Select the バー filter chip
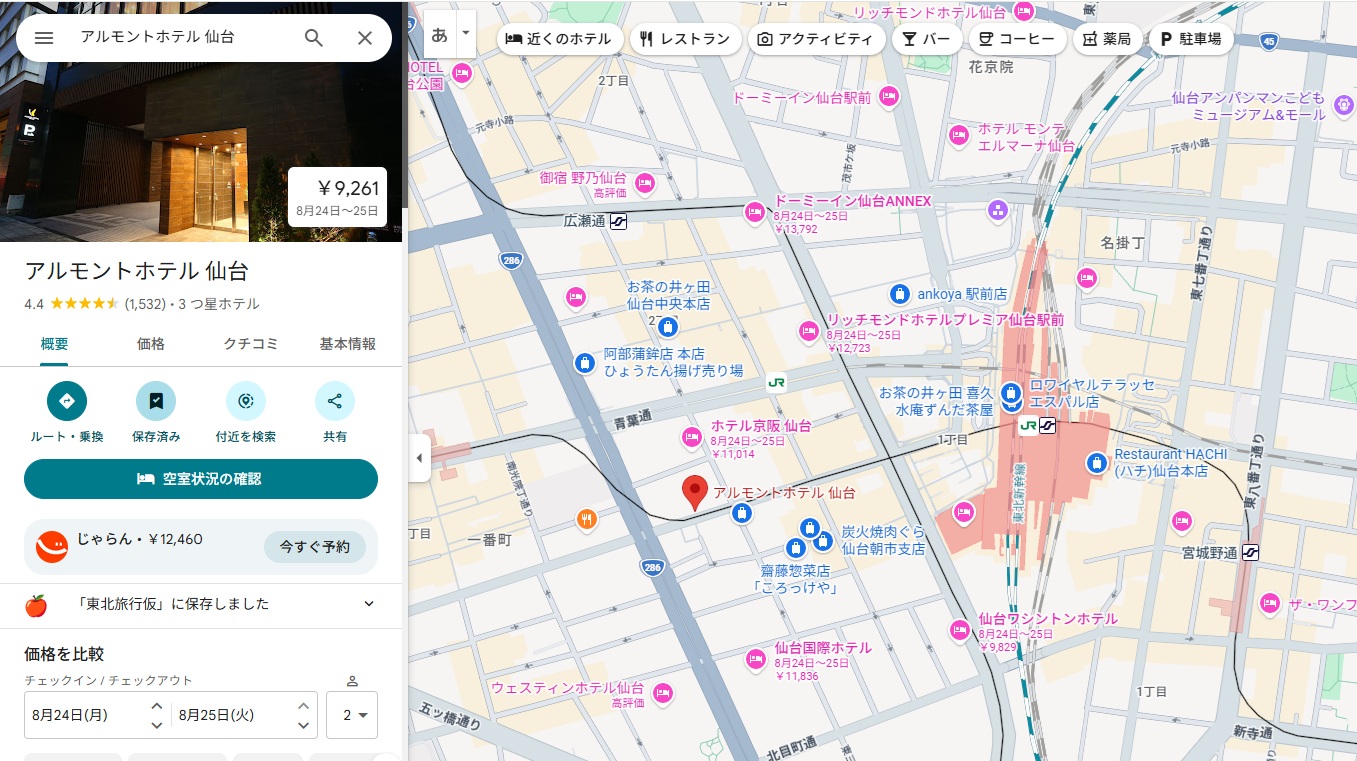 tap(927, 39)
